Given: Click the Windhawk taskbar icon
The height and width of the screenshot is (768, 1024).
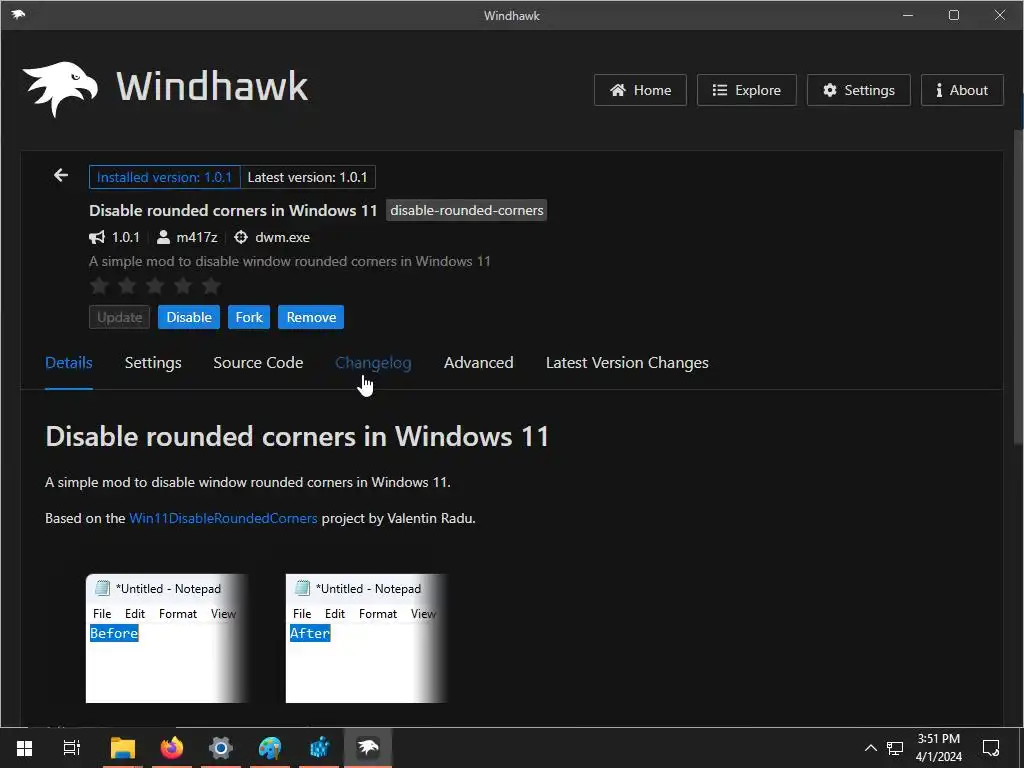Looking at the screenshot, I should (368, 748).
